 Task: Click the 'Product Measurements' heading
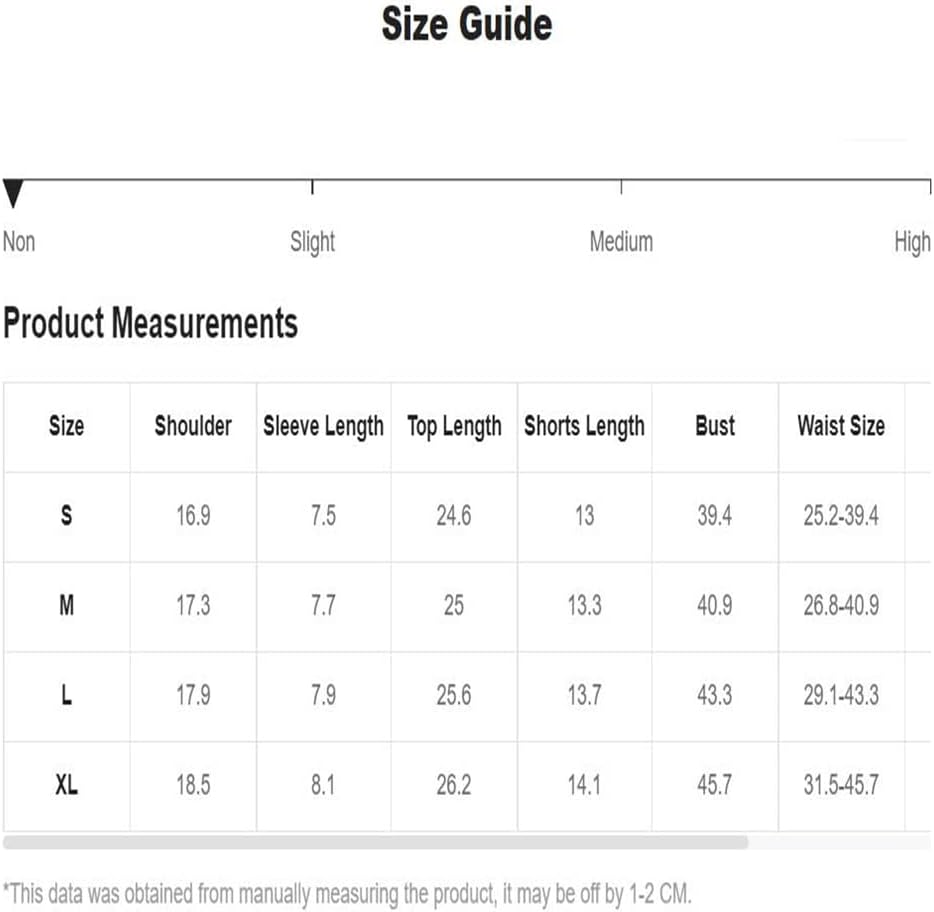click(x=151, y=323)
